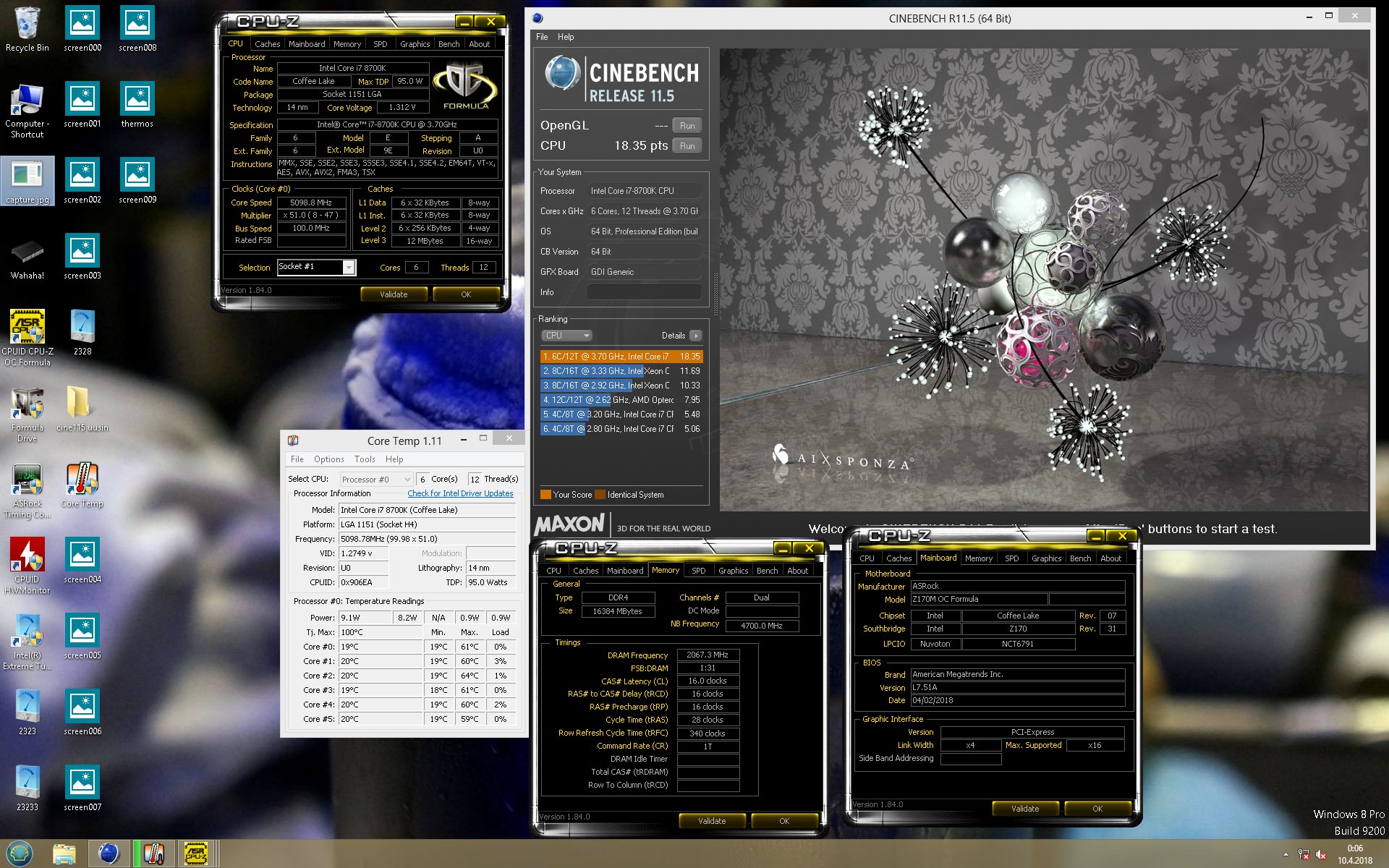The image size is (1389, 868).
Task: Open the ASRock Timing Configurator desktop shortcut
Action: click(x=27, y=490)
